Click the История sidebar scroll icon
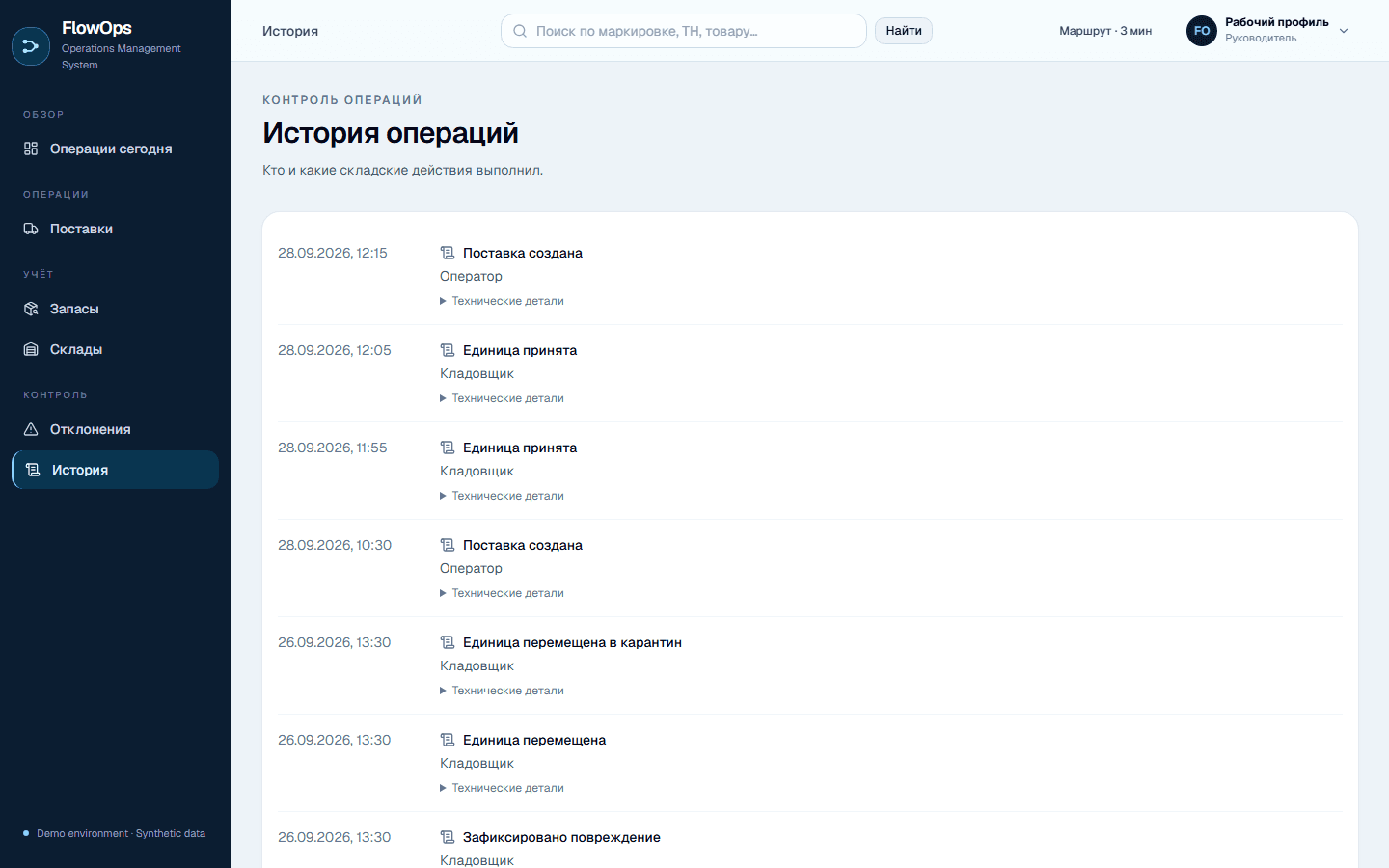This screenshot has height=868, width=1389. click(33, 470)
